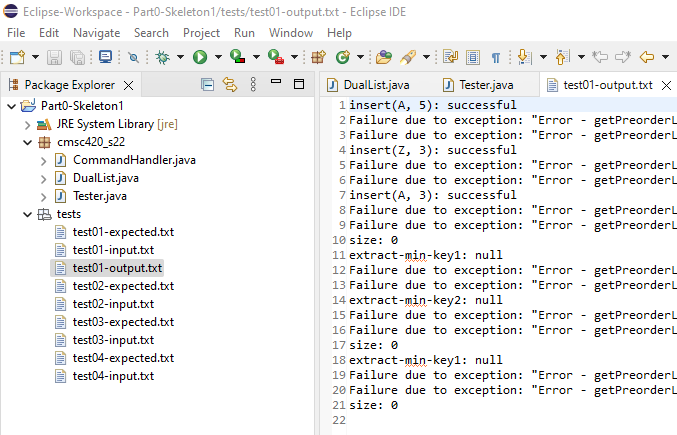Screen dimensions: 677x435
Task: Click the Run Last Tool icon
Action: (x=276, y=57)
